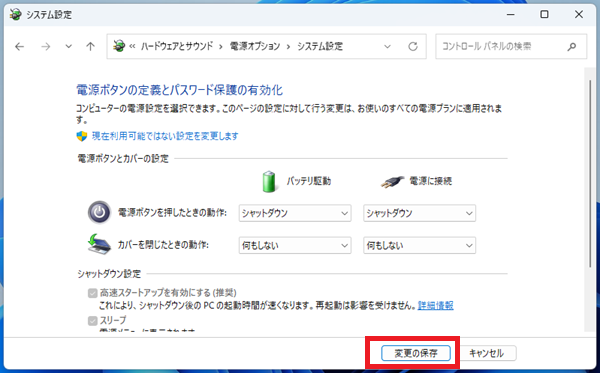The height and width of the screenshot is (373, 600).
Task: Focus the コントロール パネルの検索 search box
Action: [x=511, y=47]
